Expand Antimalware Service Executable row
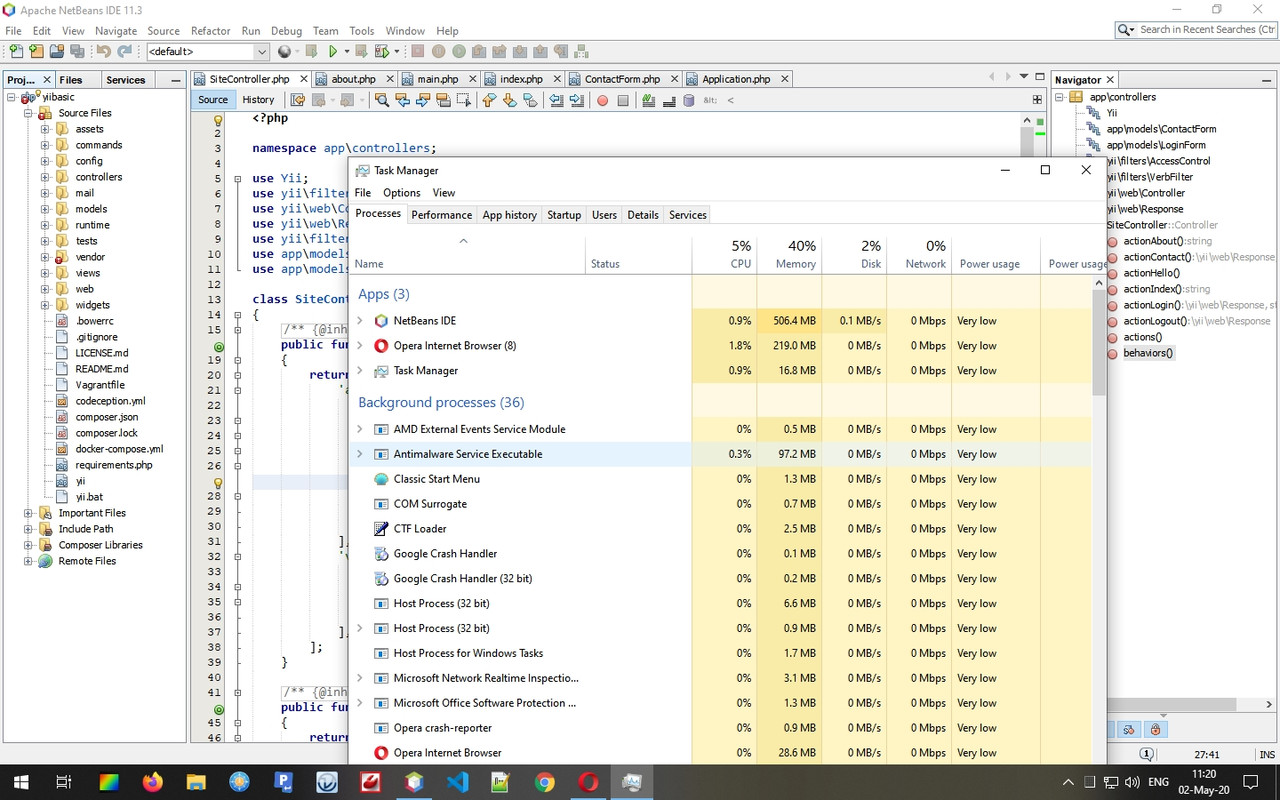Image resolution: width=1280 pixels, height=800 pixels. 360,454
